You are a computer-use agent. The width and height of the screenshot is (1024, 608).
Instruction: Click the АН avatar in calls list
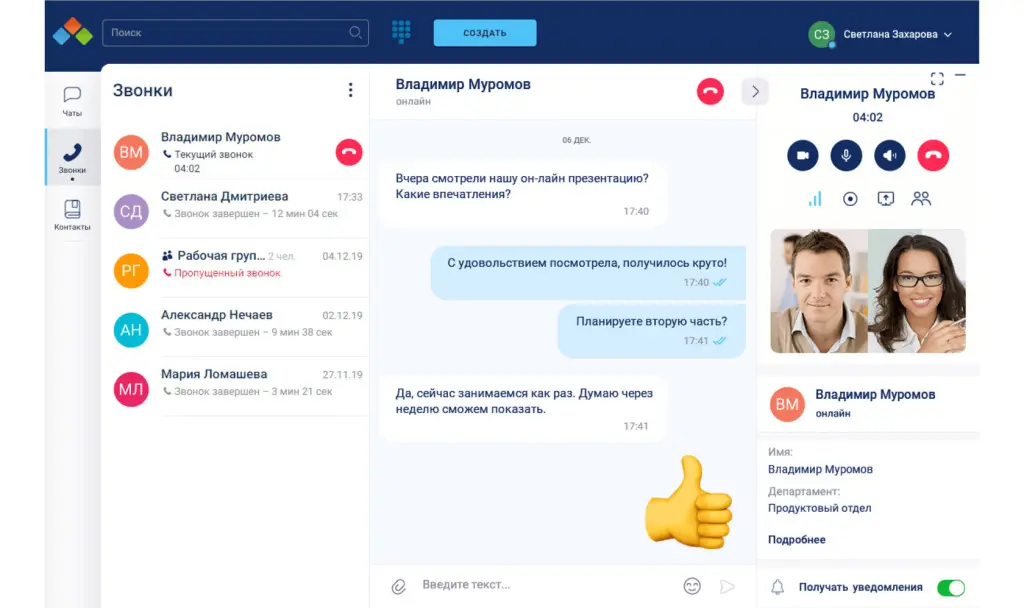click(131, 330)
